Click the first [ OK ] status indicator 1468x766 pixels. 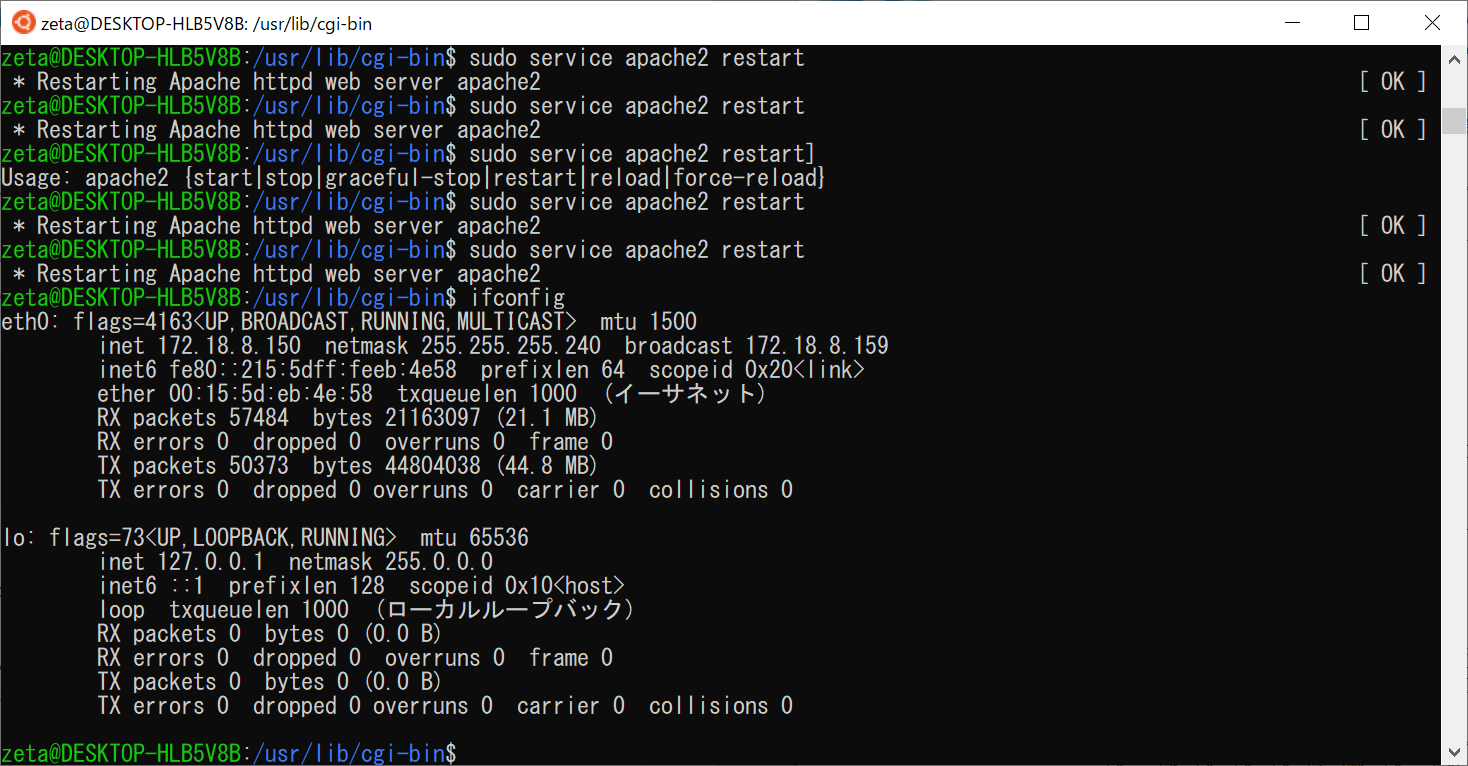point(1392,82)
